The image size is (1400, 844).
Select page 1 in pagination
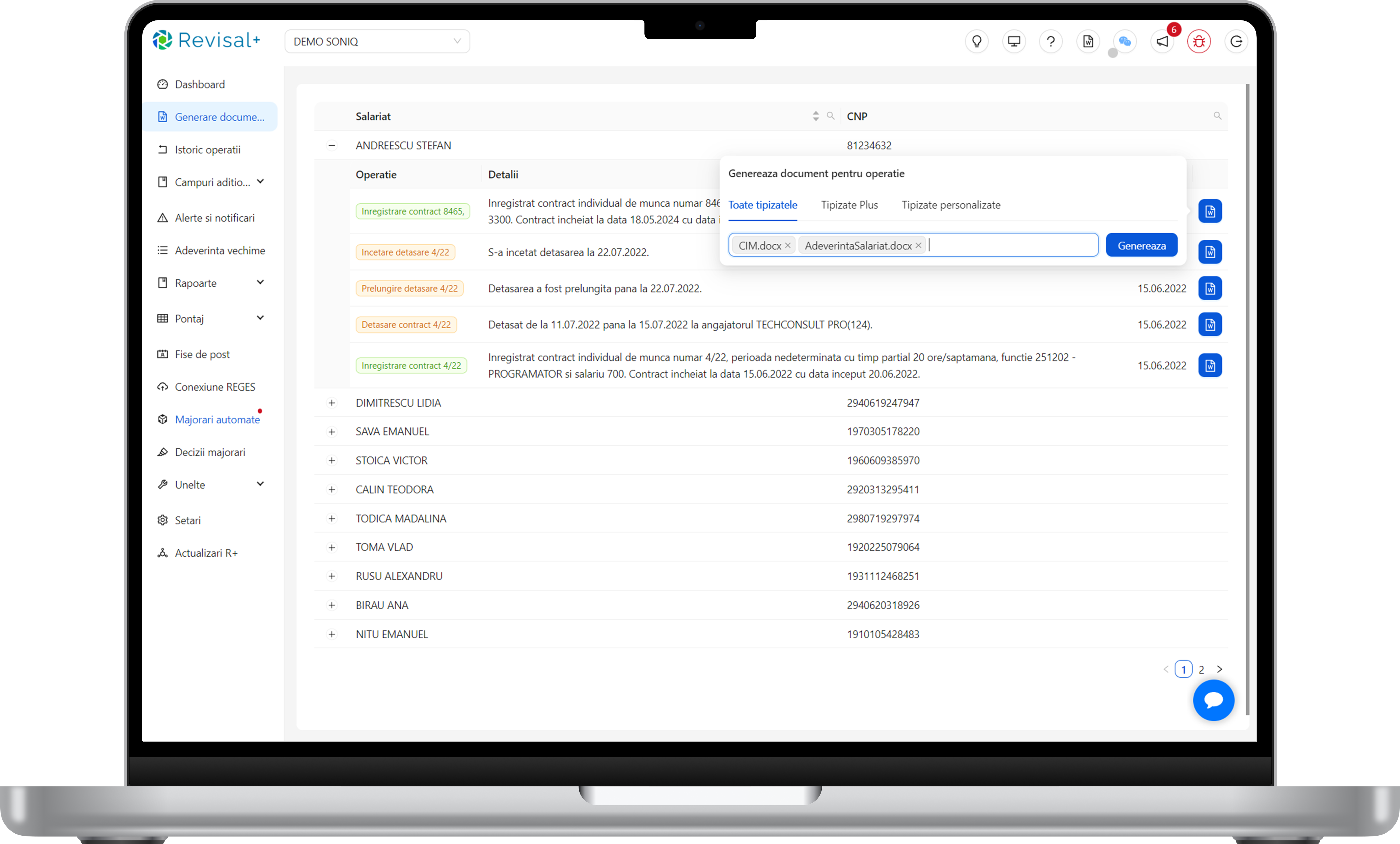1184,669
